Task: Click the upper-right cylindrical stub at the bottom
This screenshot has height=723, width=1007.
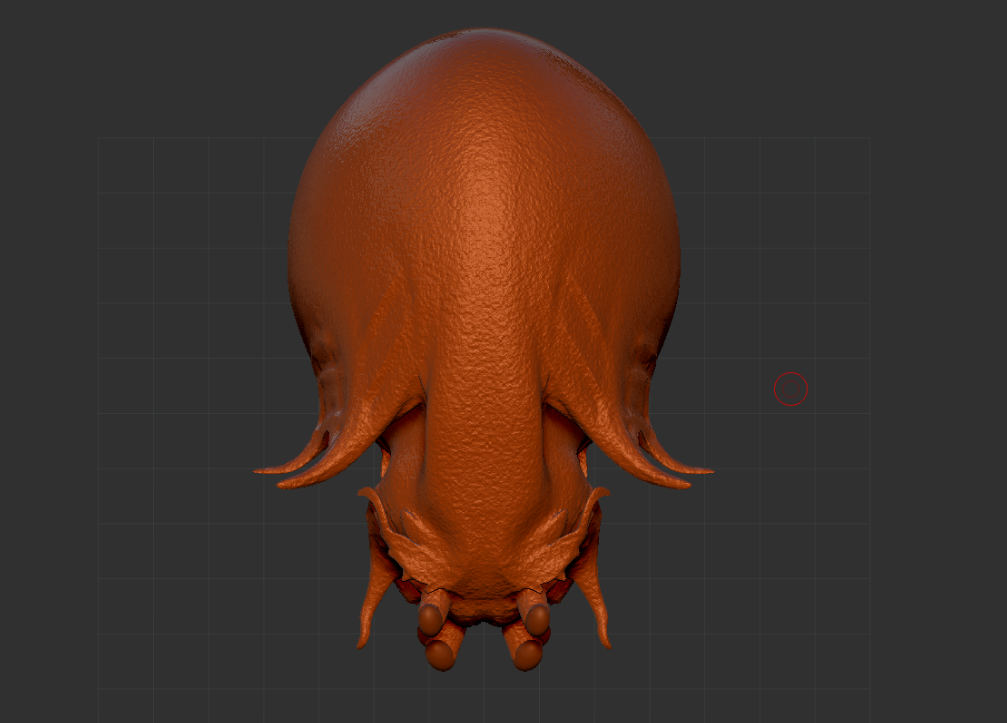Action: click(533, 614)
